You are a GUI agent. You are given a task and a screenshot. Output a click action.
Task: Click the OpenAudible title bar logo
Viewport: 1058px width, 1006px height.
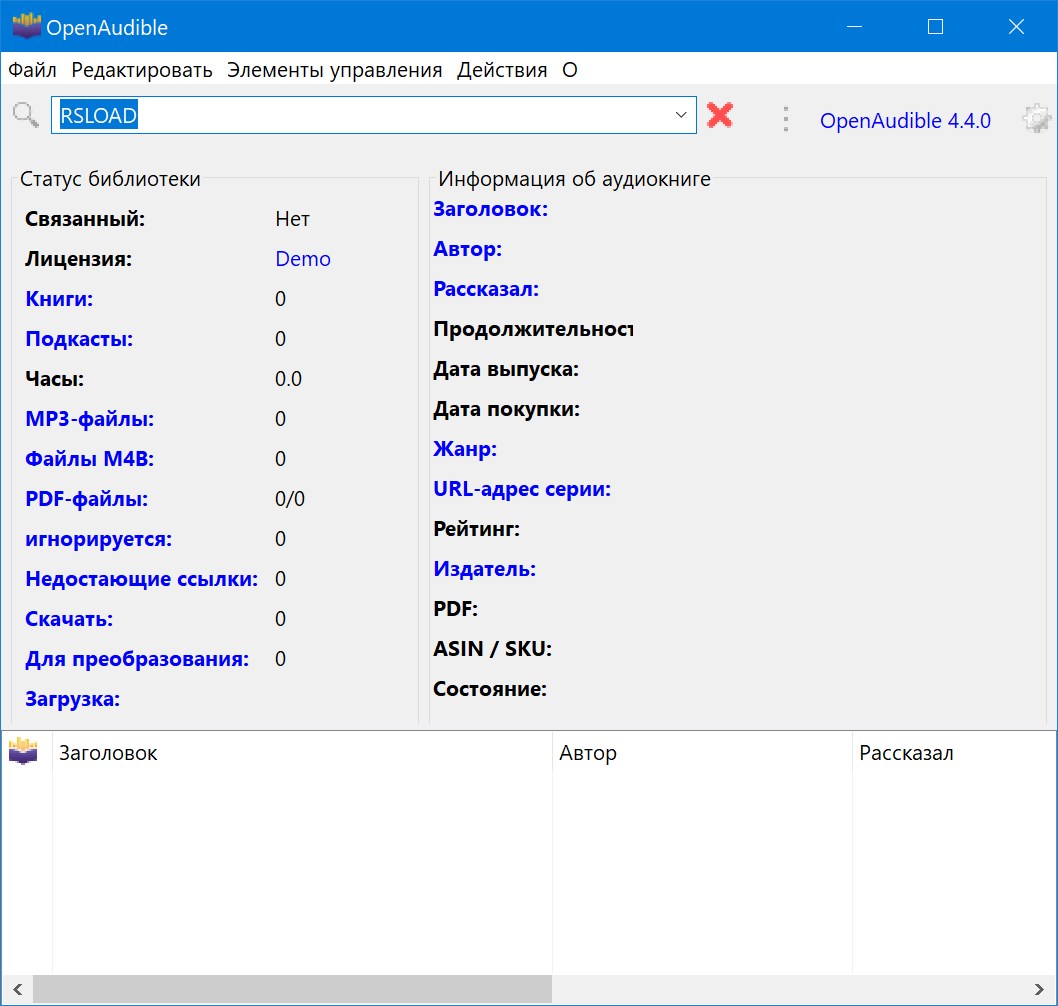pos(27,26)
